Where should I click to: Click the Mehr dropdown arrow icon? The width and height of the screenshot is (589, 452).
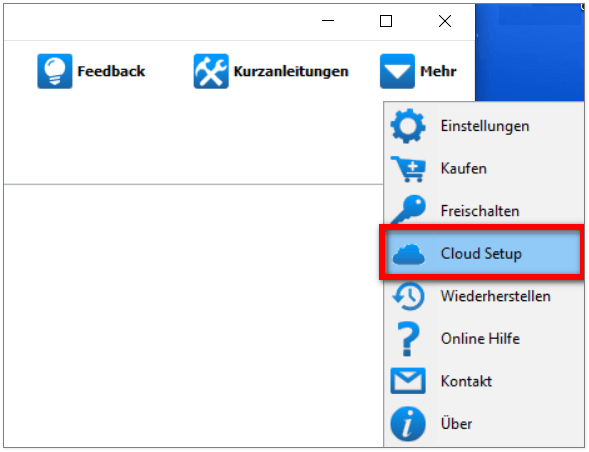[397, 71]
